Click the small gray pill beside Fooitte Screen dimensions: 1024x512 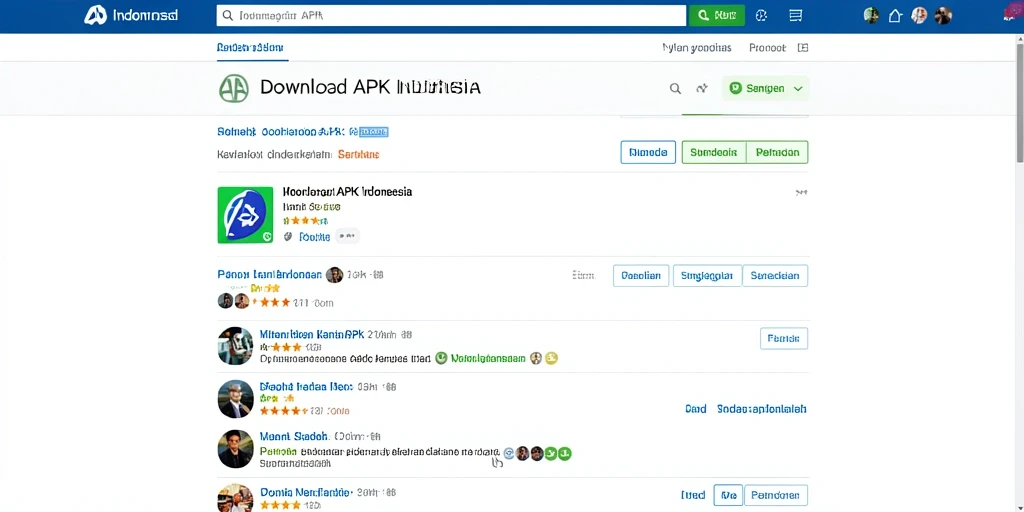(347, 236)
